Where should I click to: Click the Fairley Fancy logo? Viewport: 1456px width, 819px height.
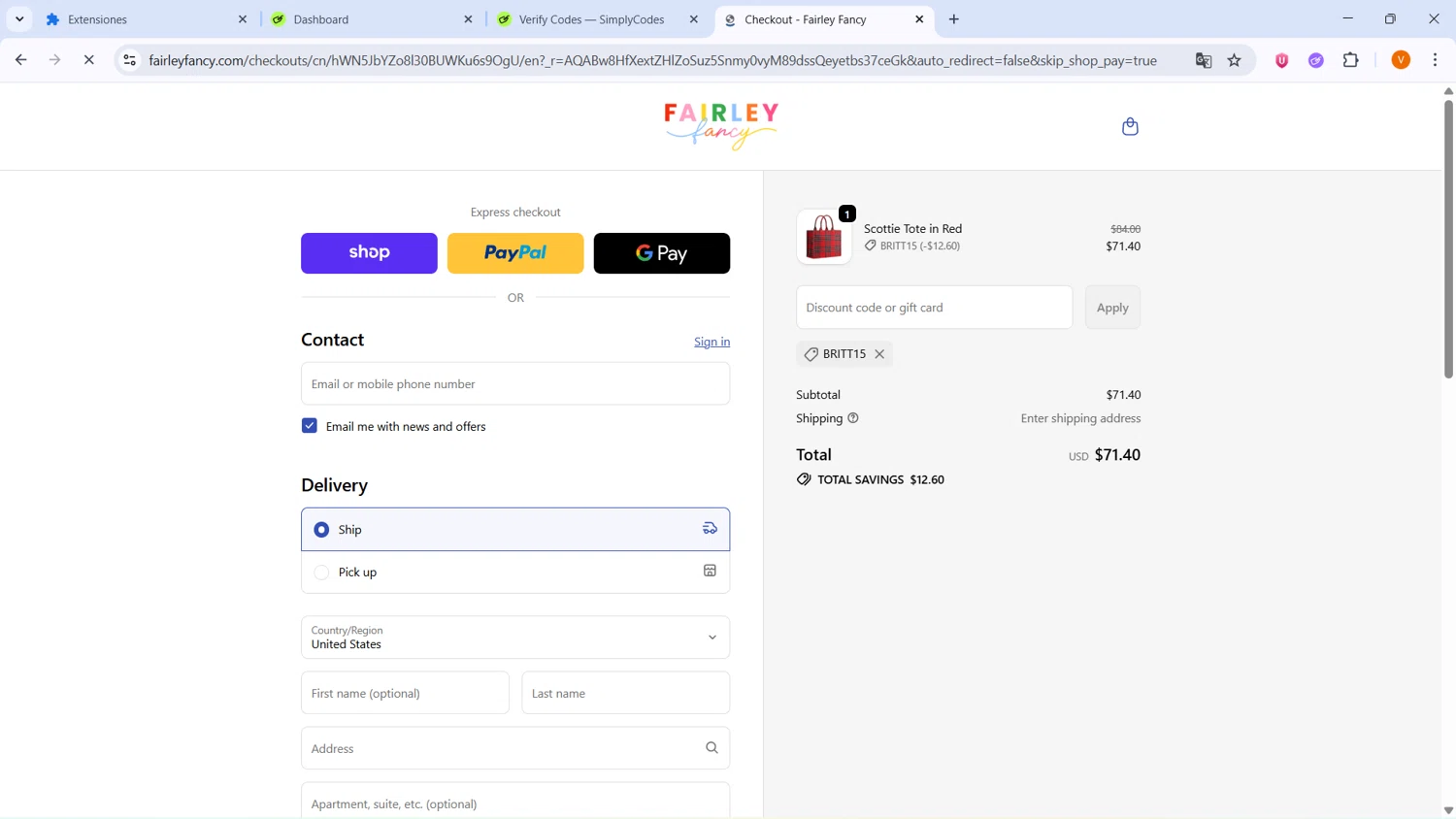(x=721, y=126)
